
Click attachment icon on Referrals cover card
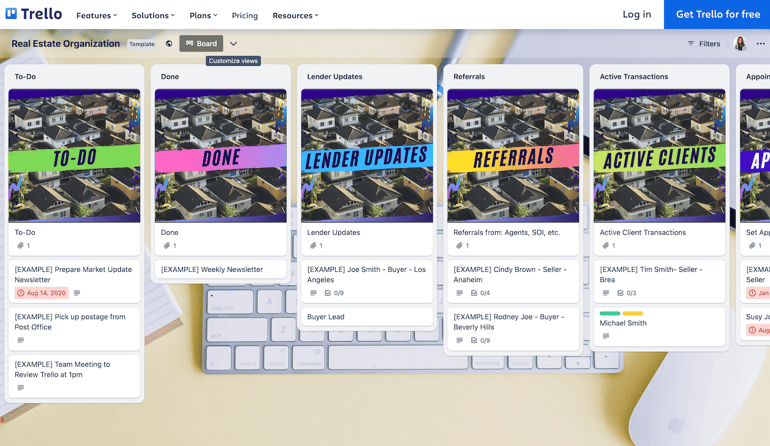[459, 246]
